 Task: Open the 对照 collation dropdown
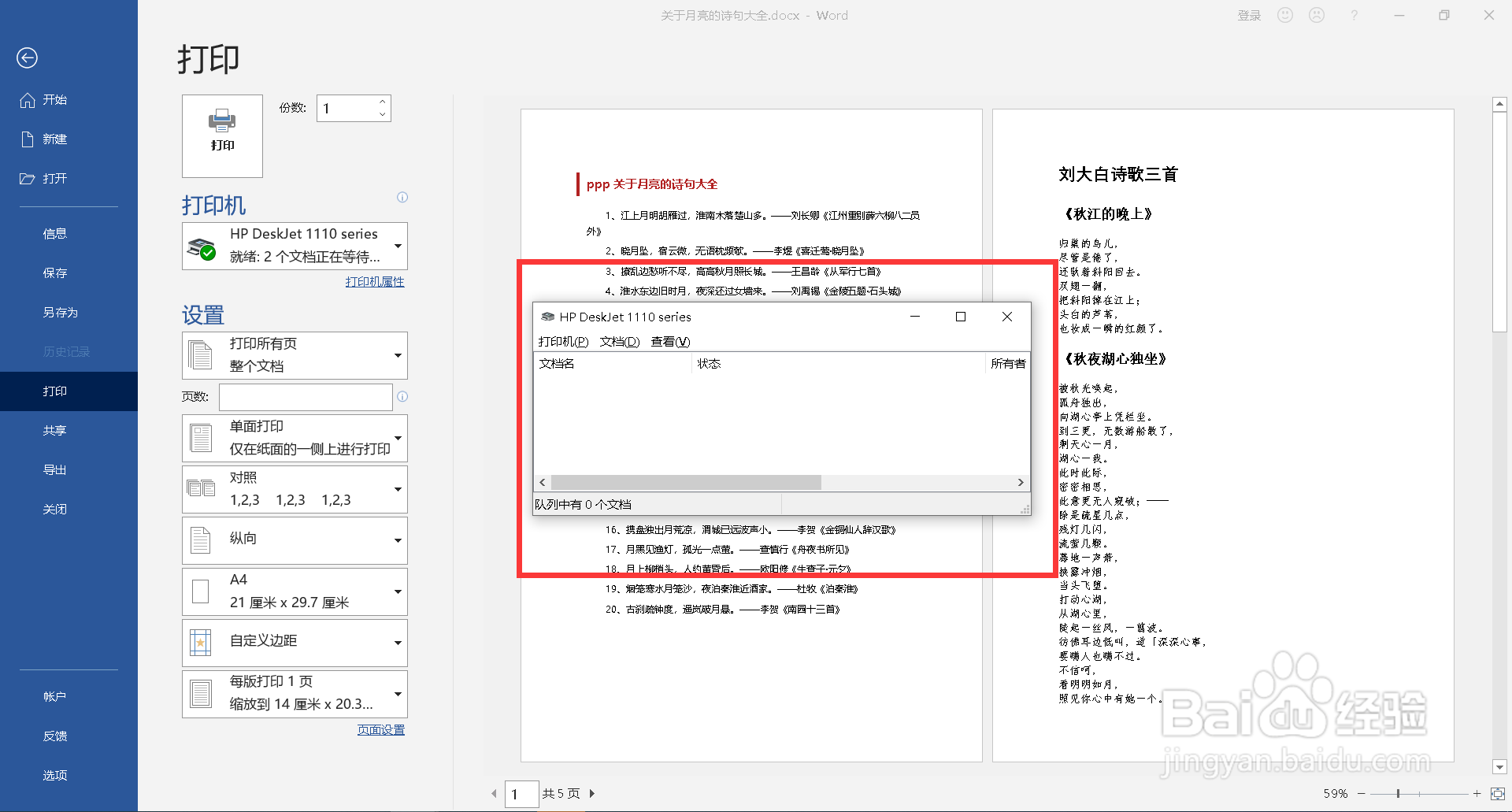(x=295, y=489)
